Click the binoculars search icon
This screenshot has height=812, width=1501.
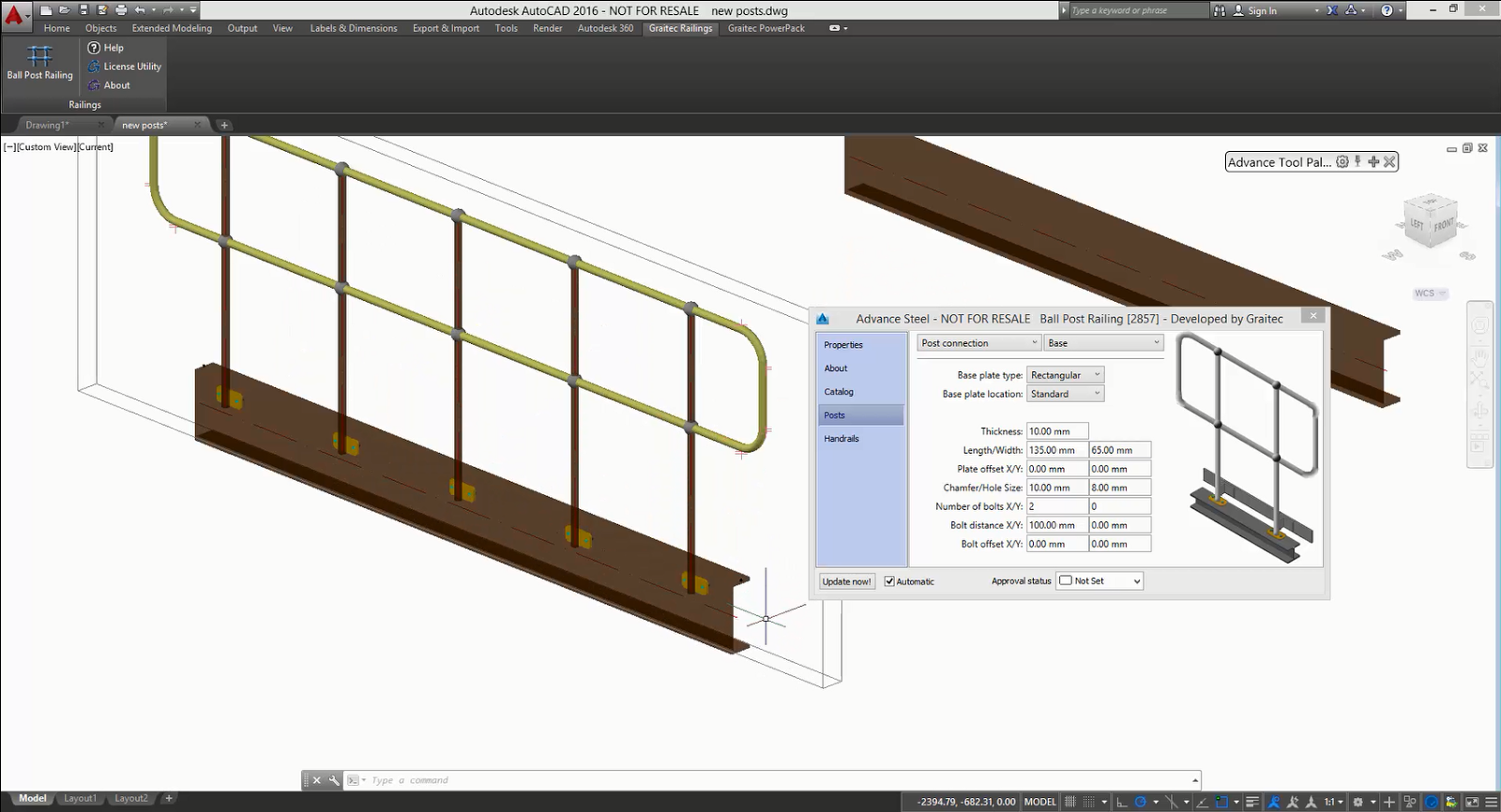point(1220,10)
